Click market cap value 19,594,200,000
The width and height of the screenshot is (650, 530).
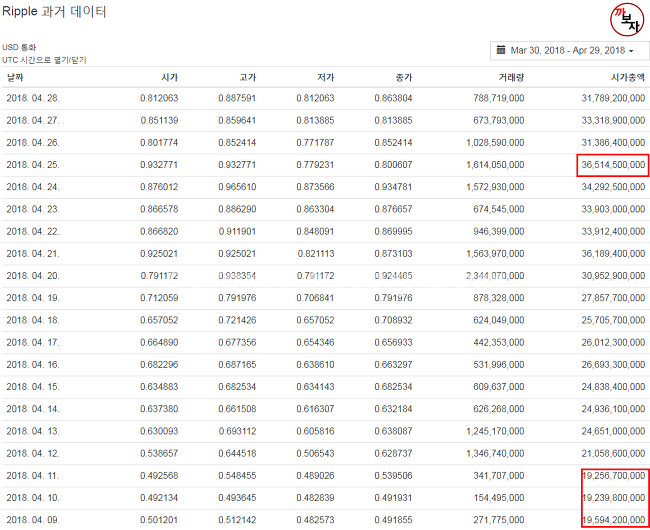click(613, 520)
